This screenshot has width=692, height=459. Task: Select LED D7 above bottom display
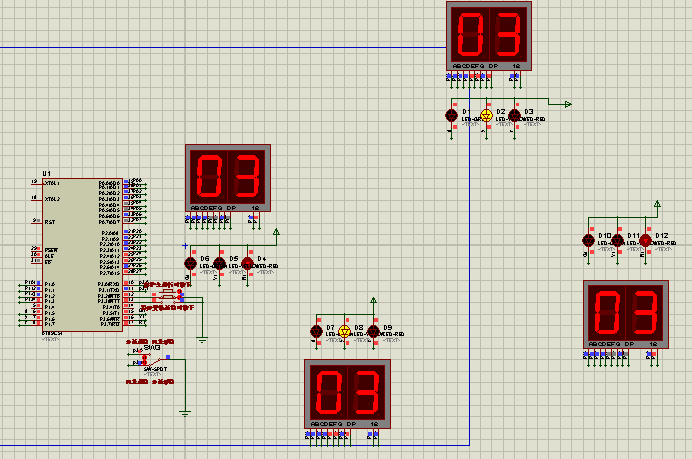[x=317, y=331]
